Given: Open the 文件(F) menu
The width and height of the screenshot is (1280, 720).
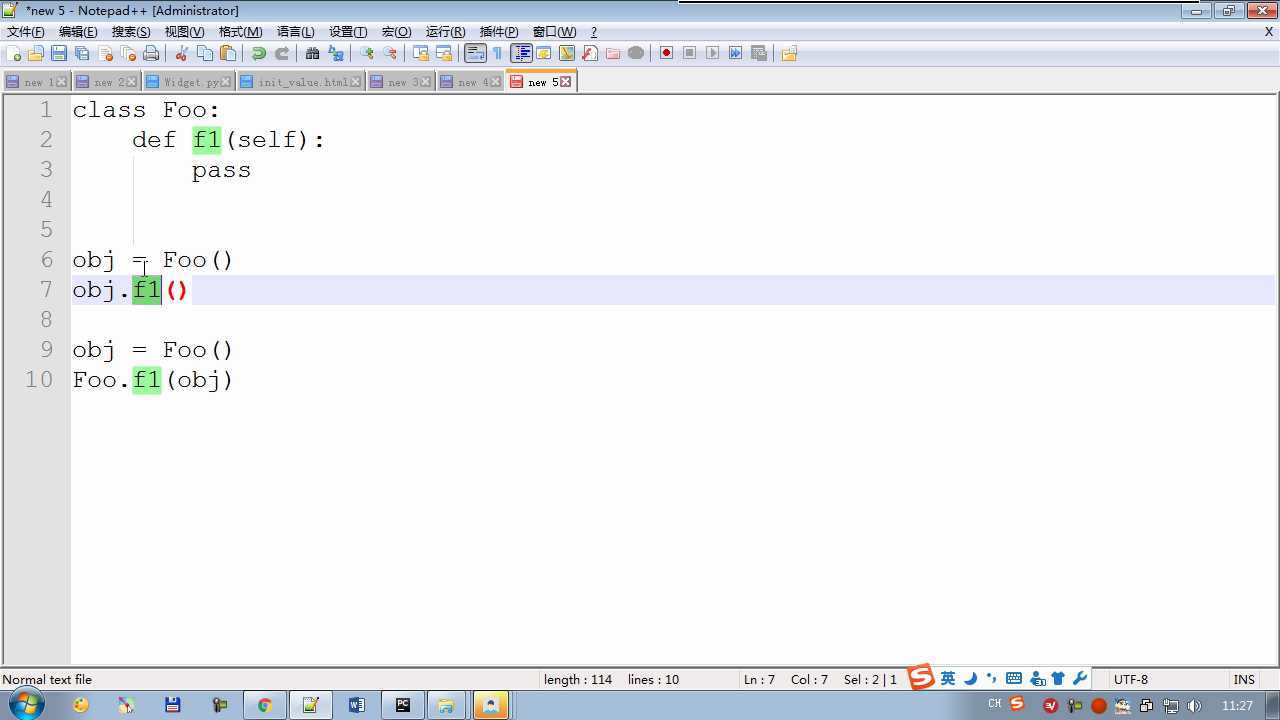Looking at the screenshot, I should pyautogui.click(x=25, y=32).
